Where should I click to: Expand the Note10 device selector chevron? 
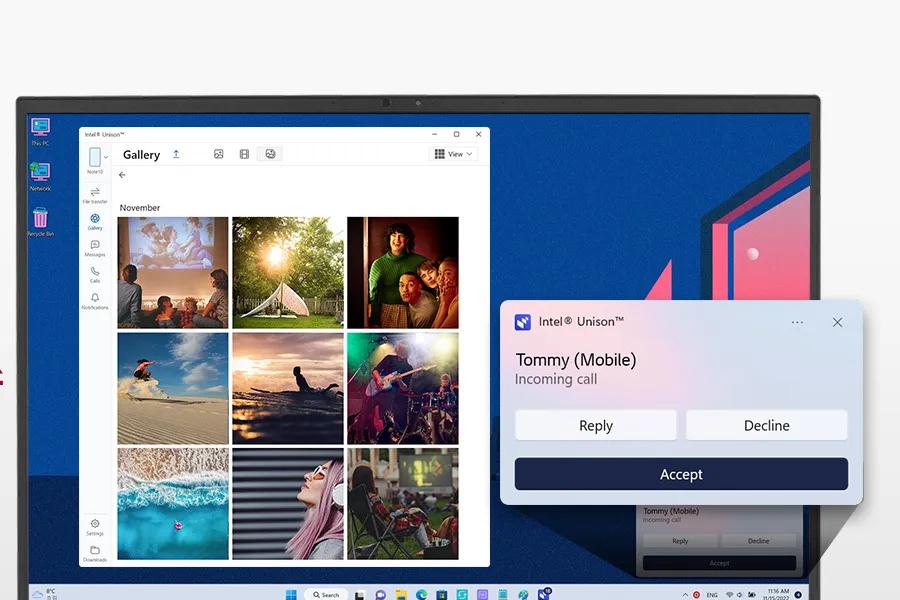point(106,157)
